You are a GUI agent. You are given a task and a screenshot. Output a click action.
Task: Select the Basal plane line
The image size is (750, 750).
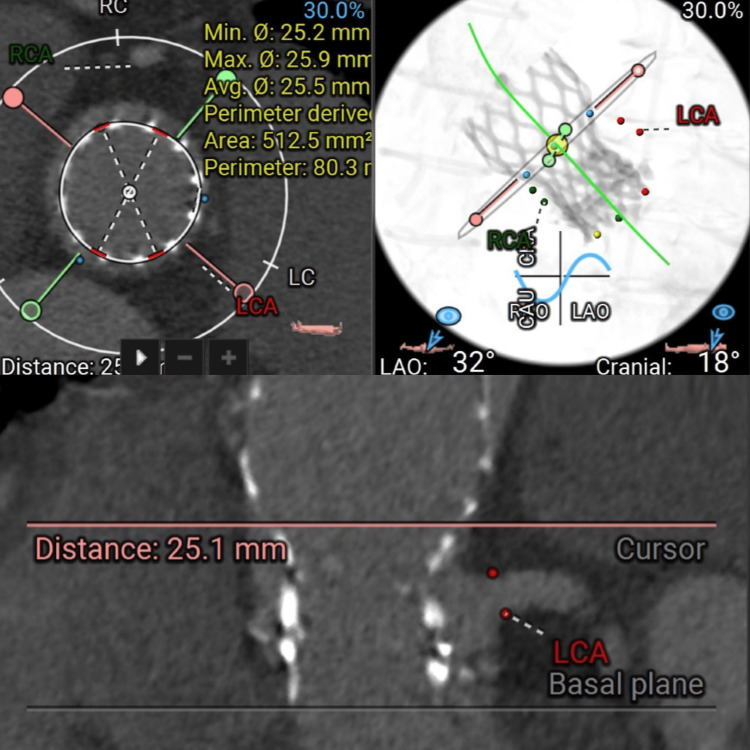point(371,707)
